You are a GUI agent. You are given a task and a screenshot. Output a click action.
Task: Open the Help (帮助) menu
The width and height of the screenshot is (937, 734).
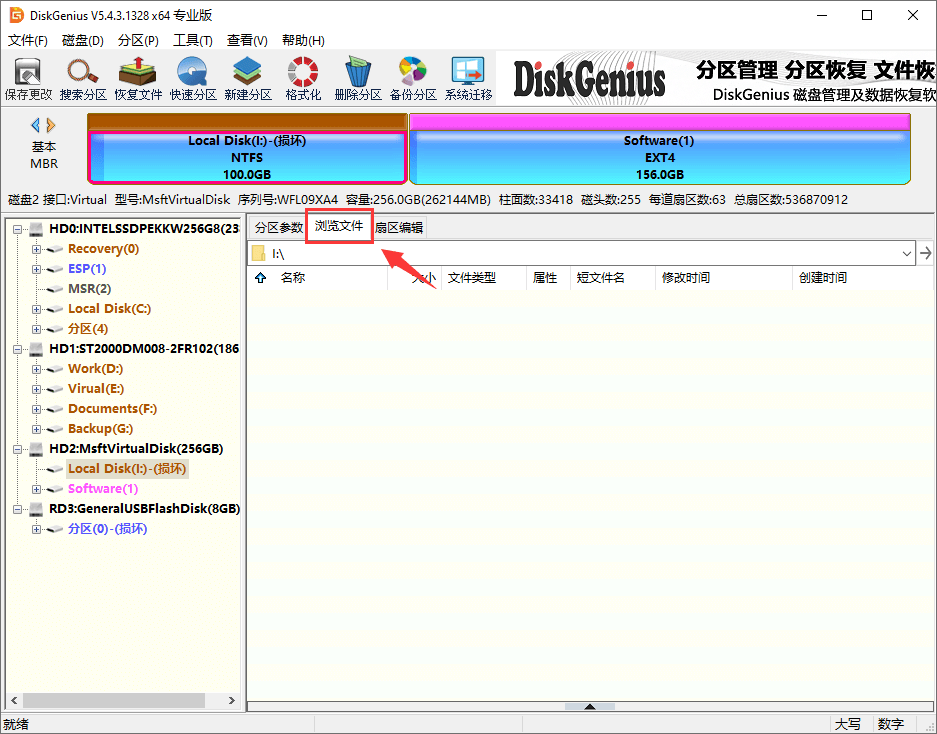pos(303,41)
